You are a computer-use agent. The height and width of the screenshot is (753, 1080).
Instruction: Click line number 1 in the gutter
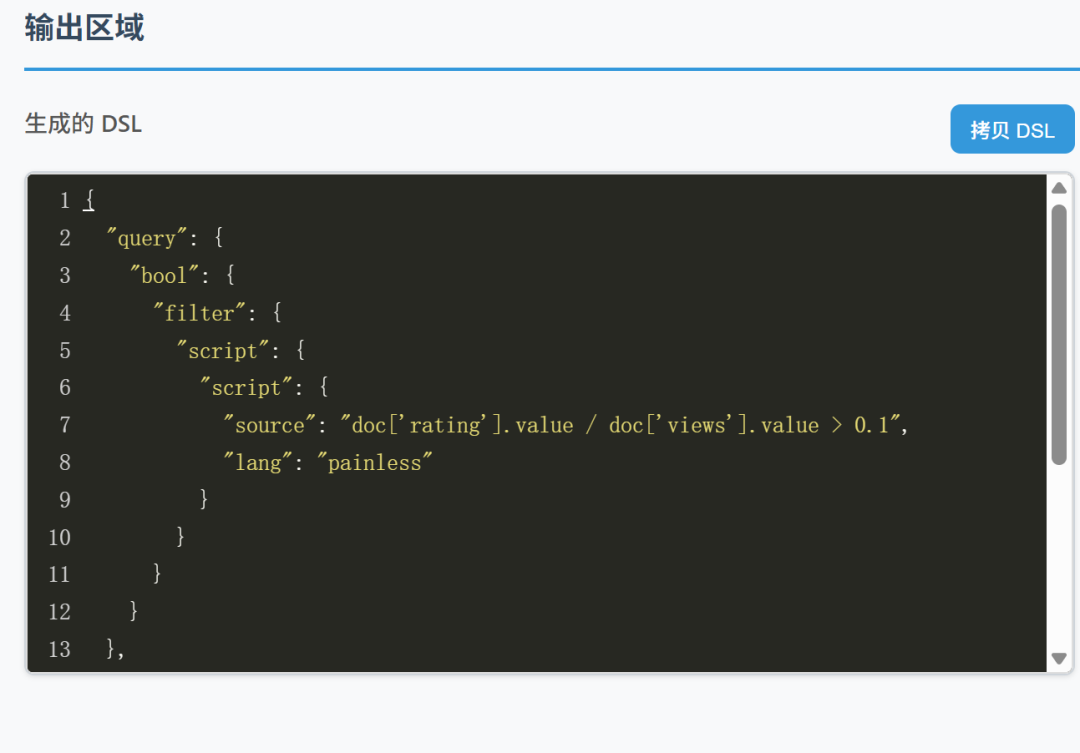coord(64,200)
